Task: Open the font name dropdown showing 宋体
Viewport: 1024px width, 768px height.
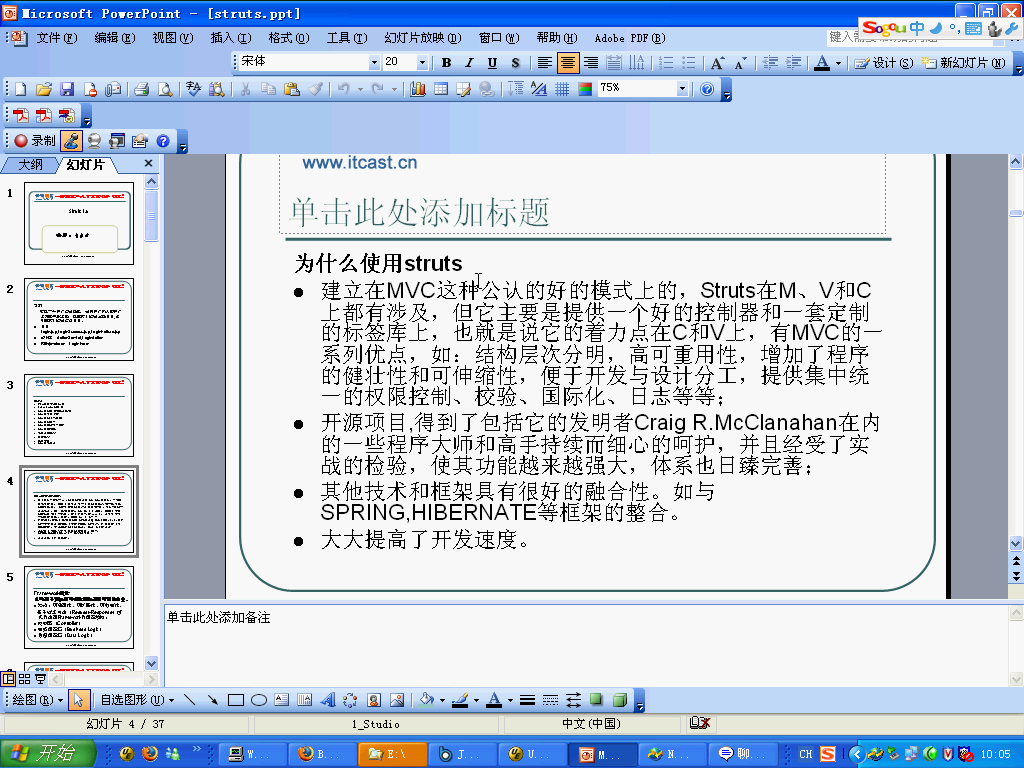Action: (x=374, y=62)
